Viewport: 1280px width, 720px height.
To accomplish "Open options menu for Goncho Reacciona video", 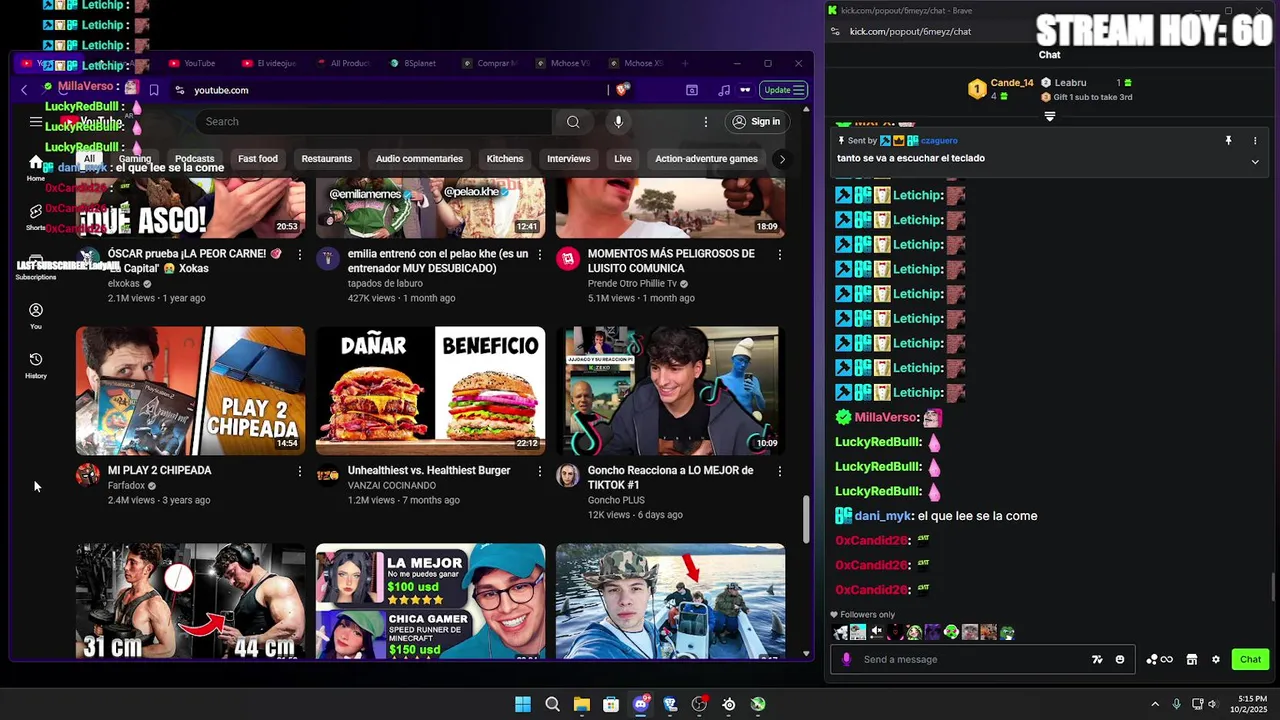I will [780, 471].
